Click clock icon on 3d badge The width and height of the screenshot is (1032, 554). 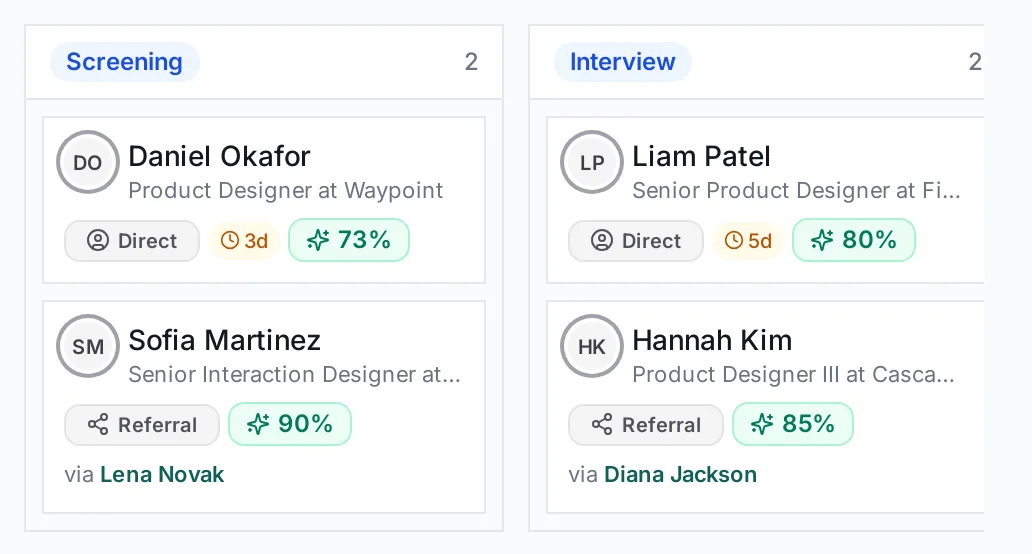point(230,241)
